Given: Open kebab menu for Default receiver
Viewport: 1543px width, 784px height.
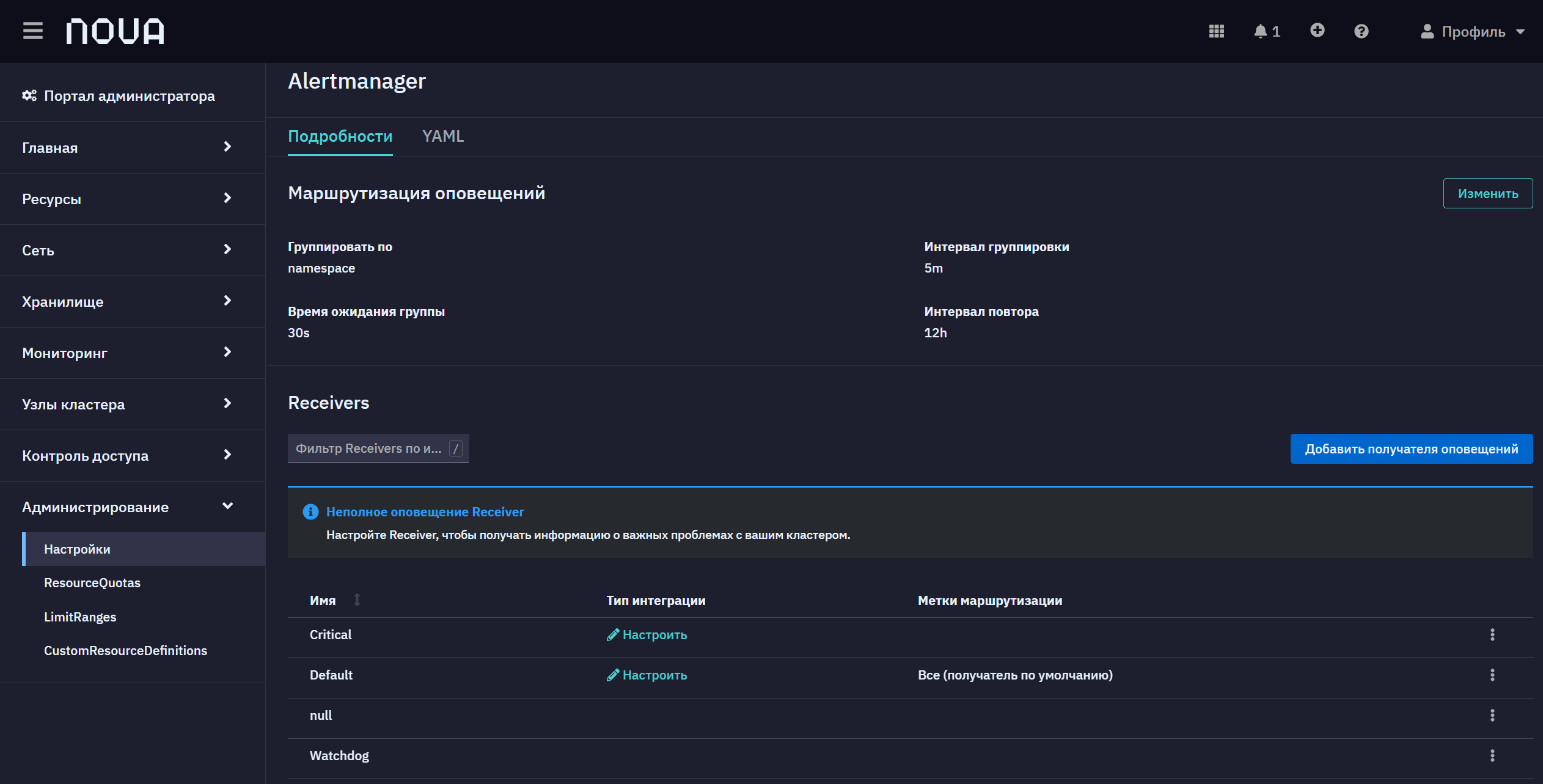Looking at the screenshot, I should point(1492,675).
